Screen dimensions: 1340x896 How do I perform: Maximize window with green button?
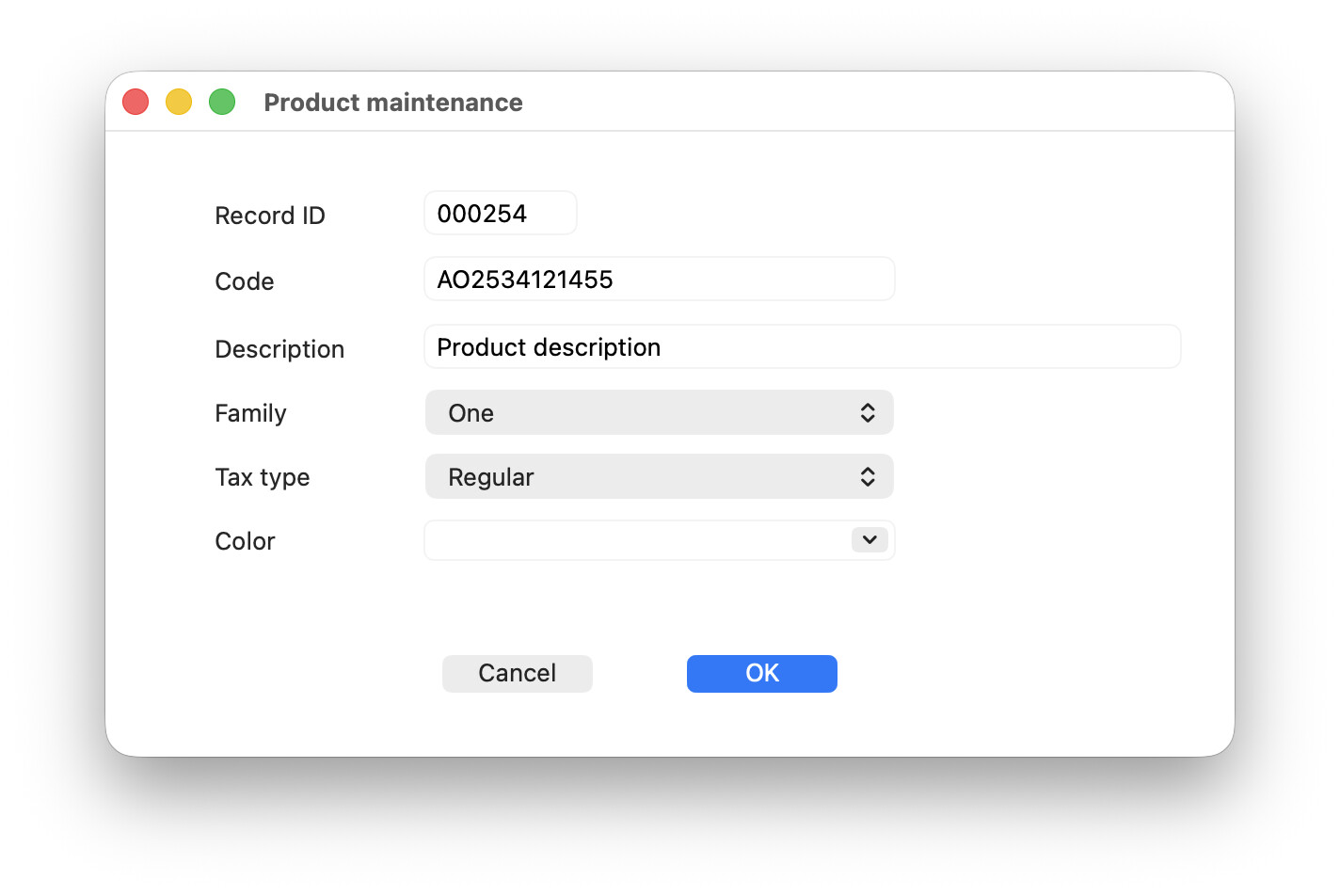coord(222,102)
